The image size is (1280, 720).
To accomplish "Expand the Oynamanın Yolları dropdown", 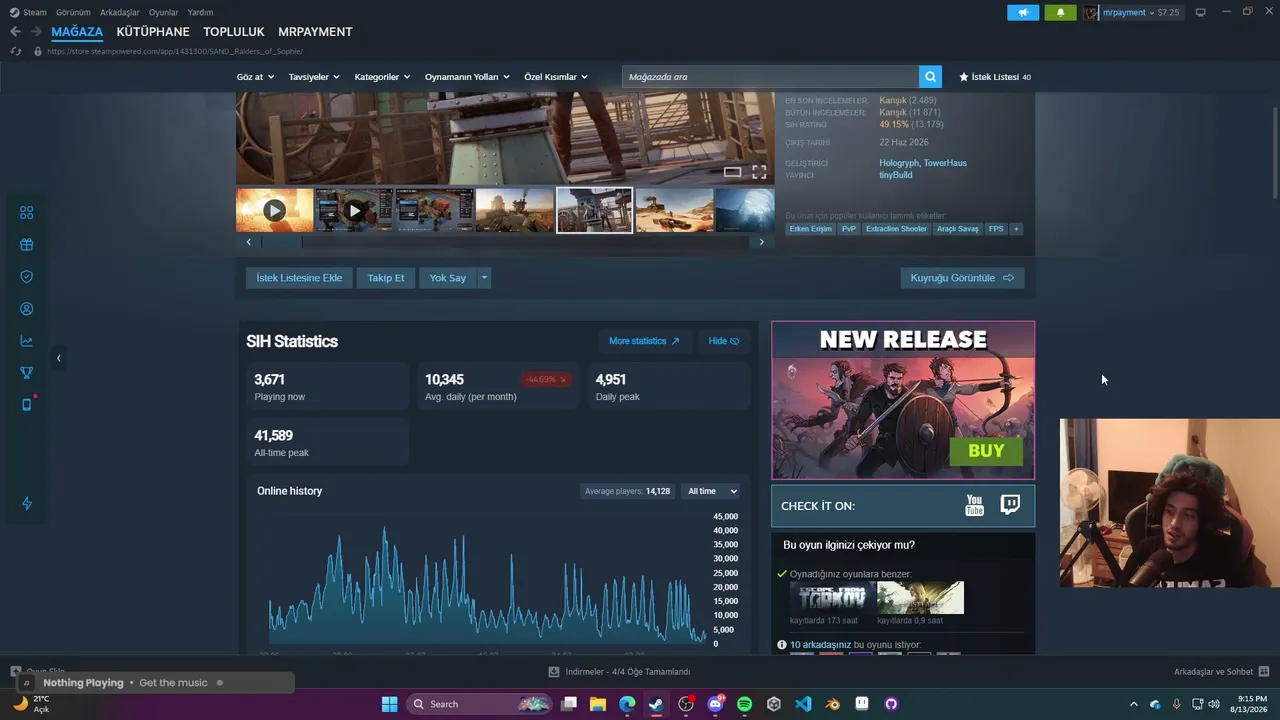I will click(467, 77).
